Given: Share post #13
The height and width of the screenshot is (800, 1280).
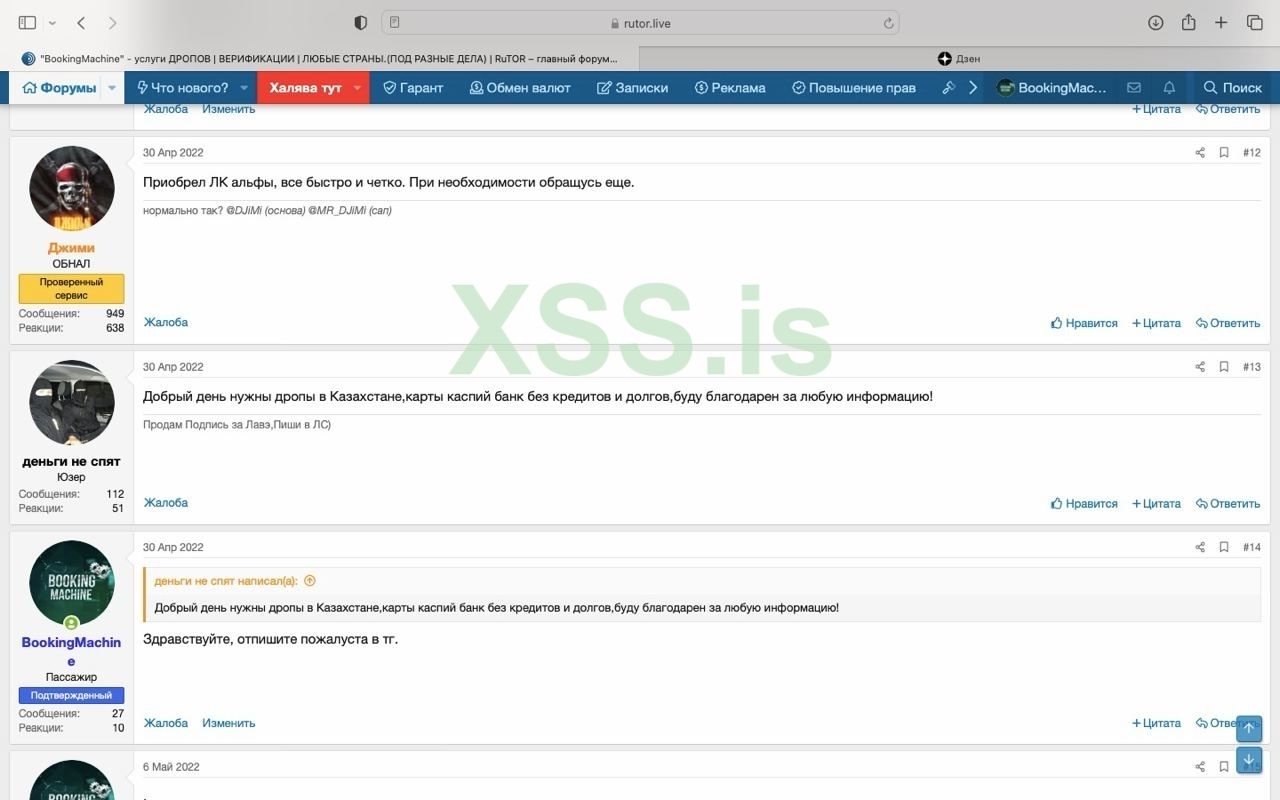Looking at the screenshot, I should pos(1200,367).
